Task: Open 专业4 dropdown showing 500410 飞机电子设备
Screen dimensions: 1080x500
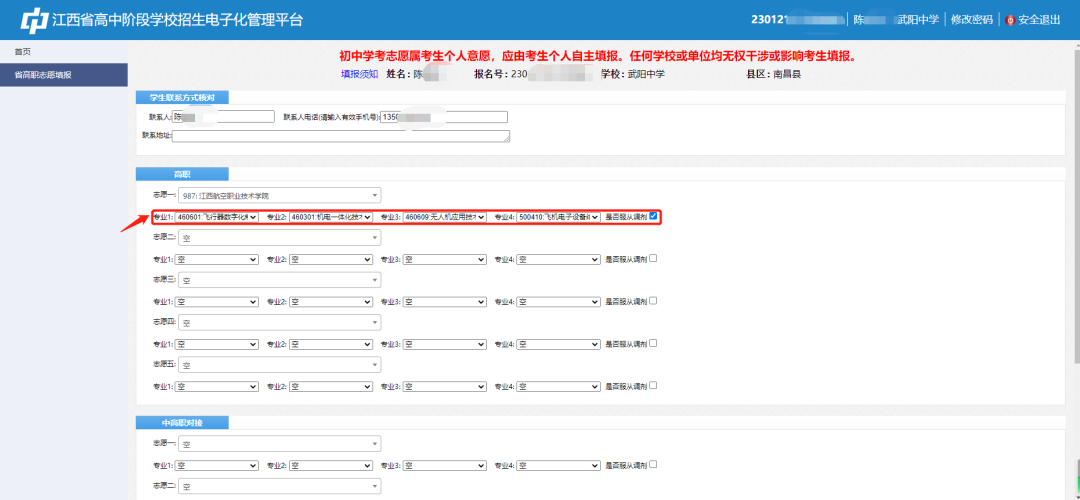Action: (x=559, y=217)
